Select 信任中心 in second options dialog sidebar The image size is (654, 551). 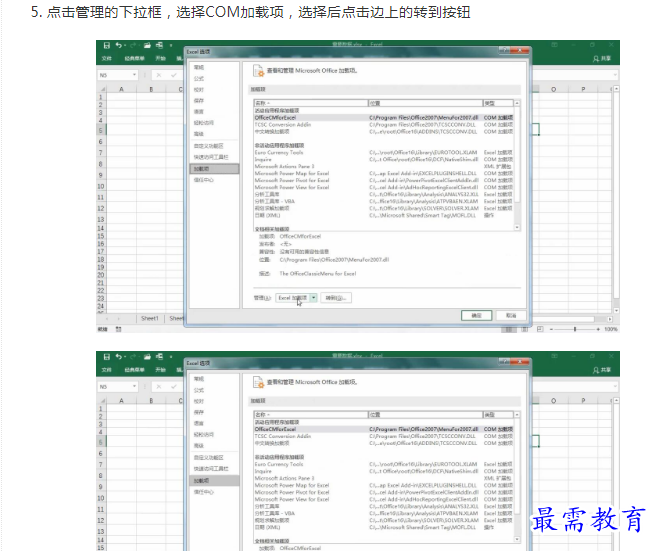tap(204, 492)
